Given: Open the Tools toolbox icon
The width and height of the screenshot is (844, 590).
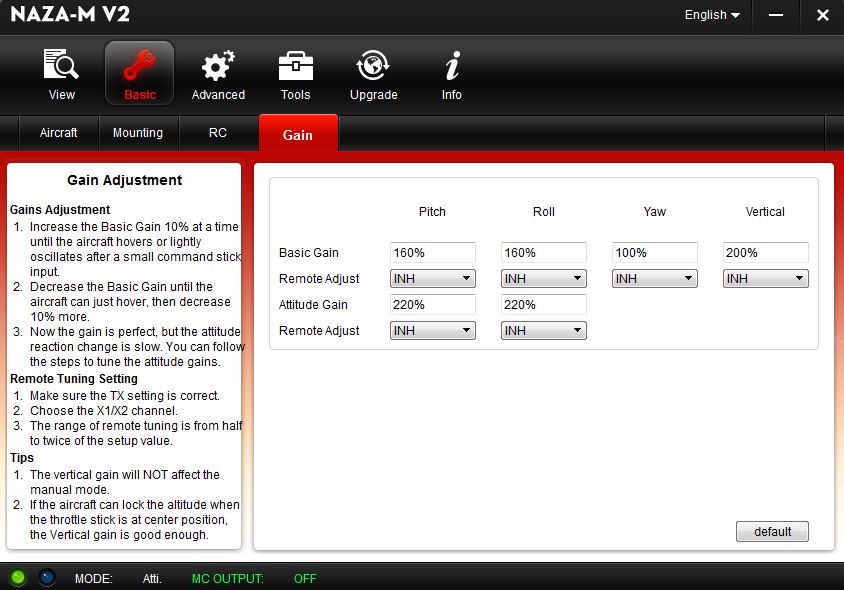Looking at the screenshot, I should pyautogui.click(x=295, y=67).
